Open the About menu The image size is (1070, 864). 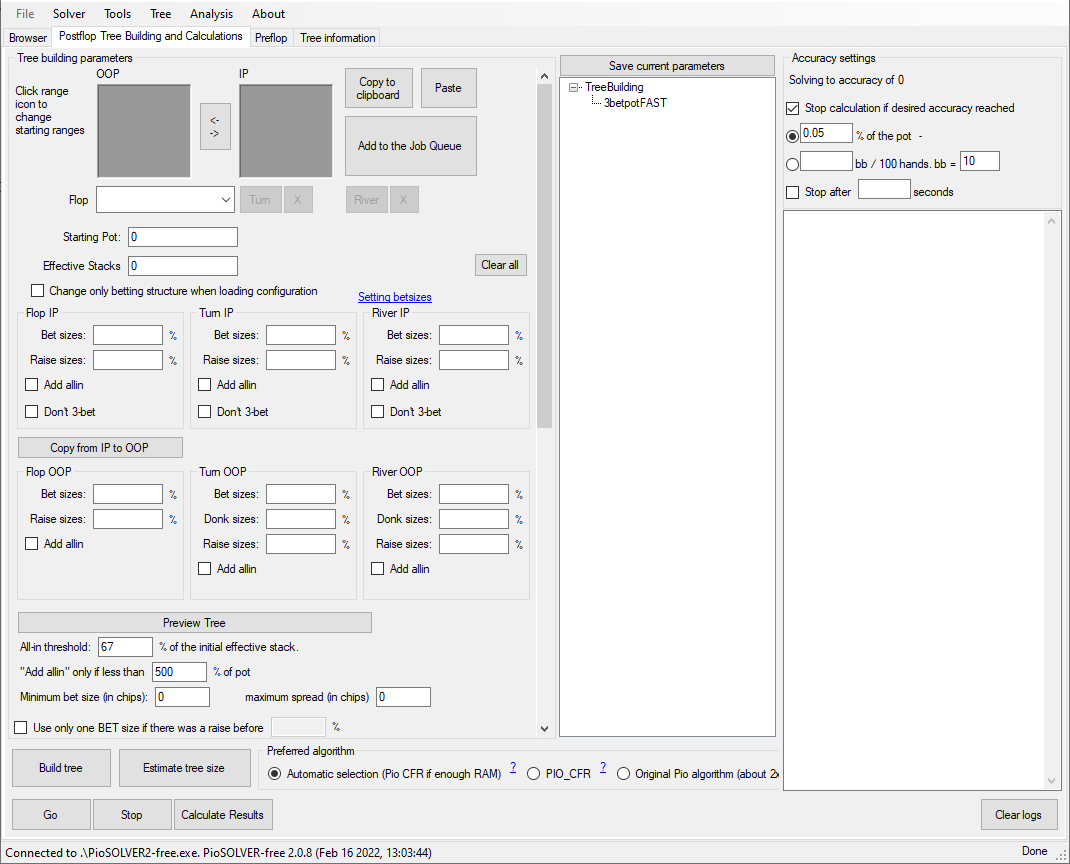point(268,14)
